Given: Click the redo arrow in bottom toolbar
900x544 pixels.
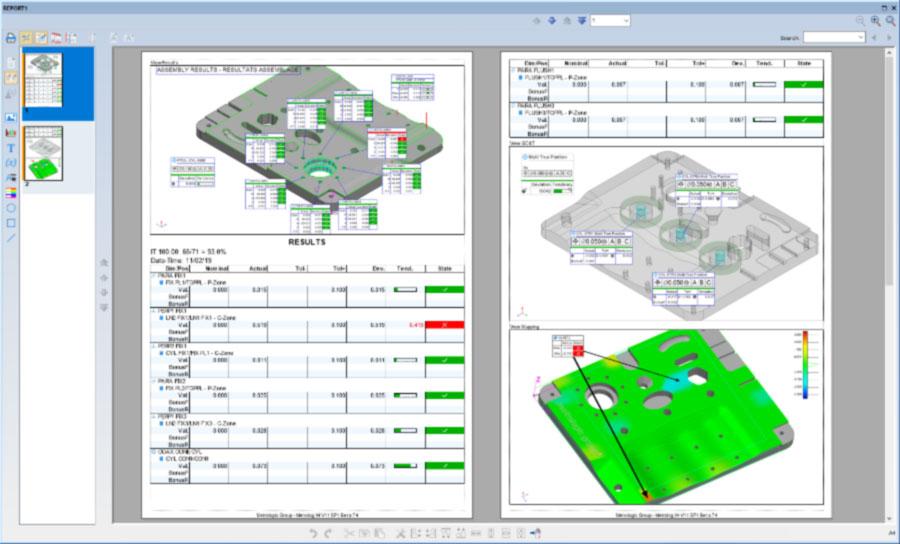Looking at the screenshot, I should click(328, 534).
